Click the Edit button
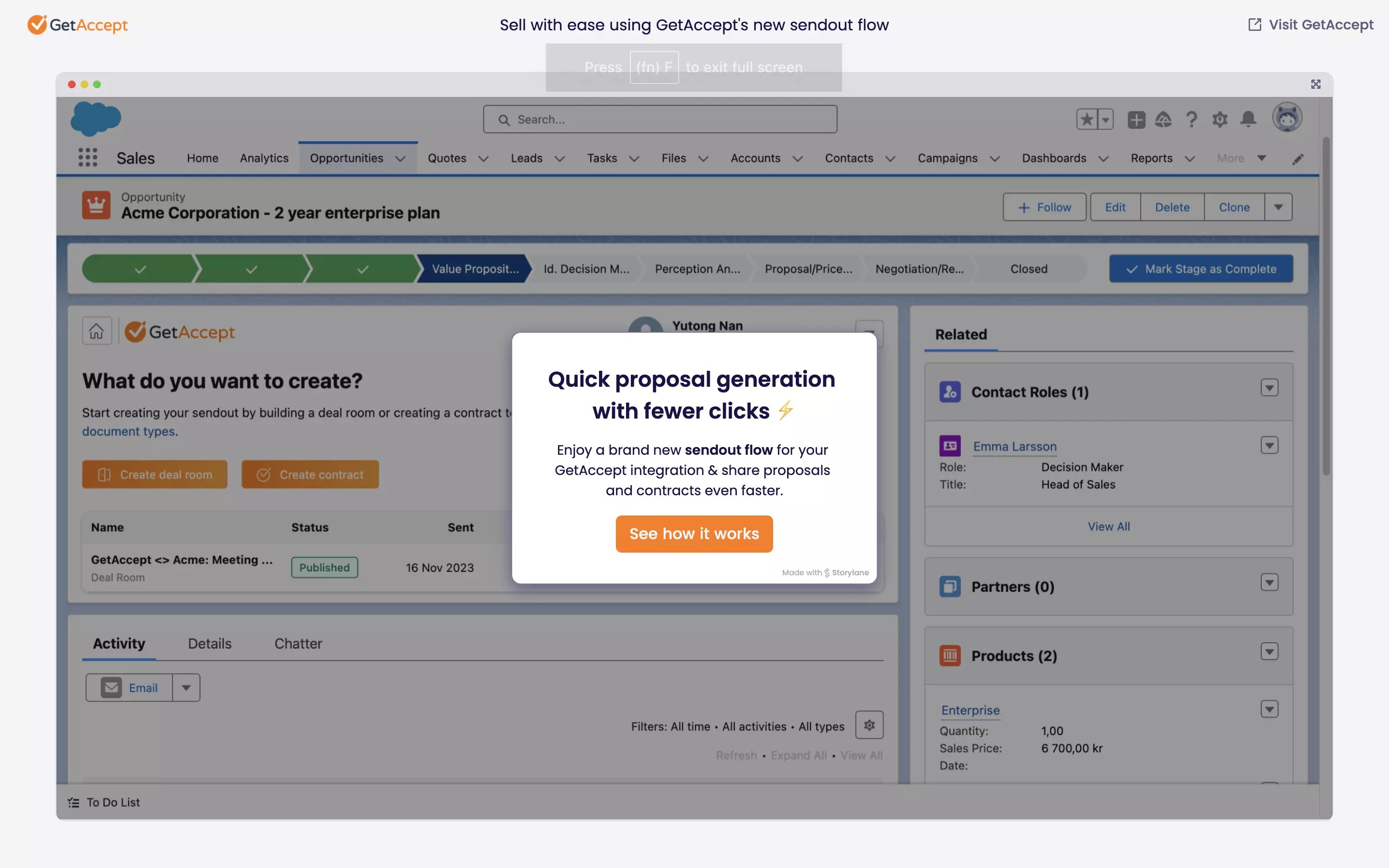Screen dimensions: 1389x868 click(1115, 207)
